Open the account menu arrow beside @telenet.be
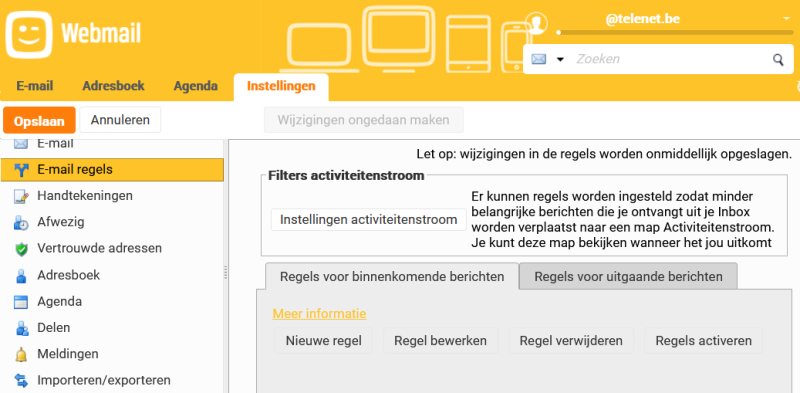The image size is (800, 393). [786, 19]
